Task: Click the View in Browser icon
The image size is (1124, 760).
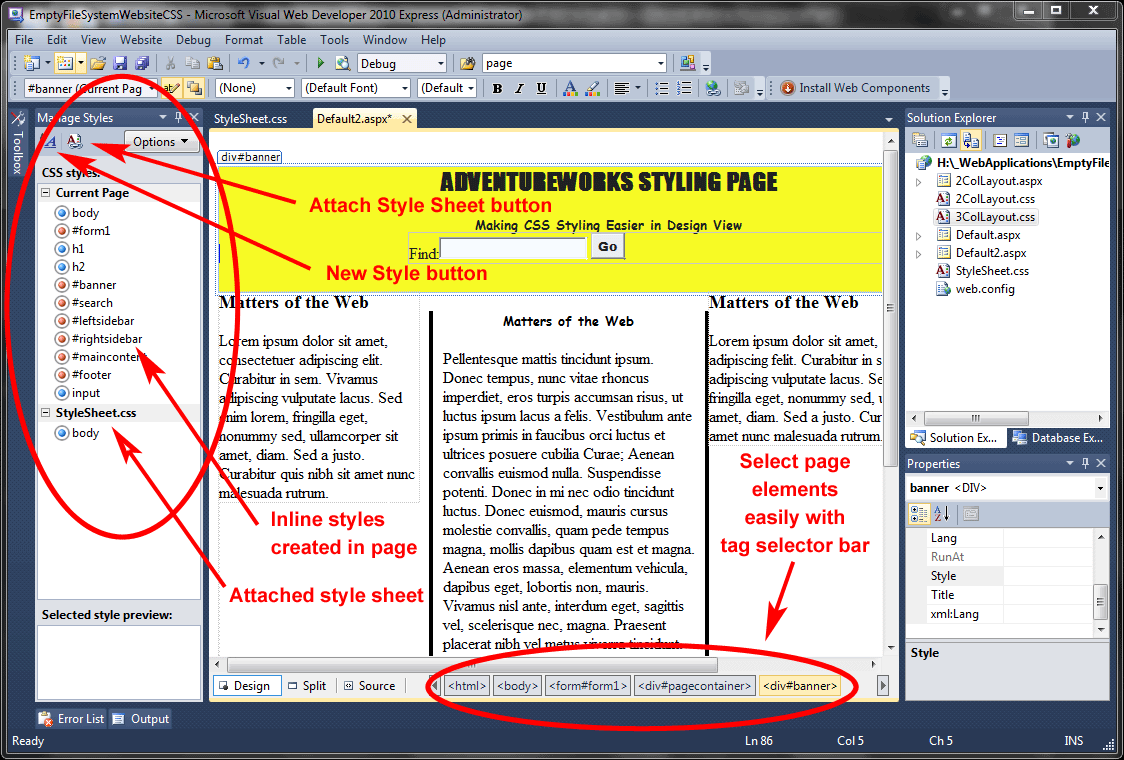Action: (x=343, y=63)
